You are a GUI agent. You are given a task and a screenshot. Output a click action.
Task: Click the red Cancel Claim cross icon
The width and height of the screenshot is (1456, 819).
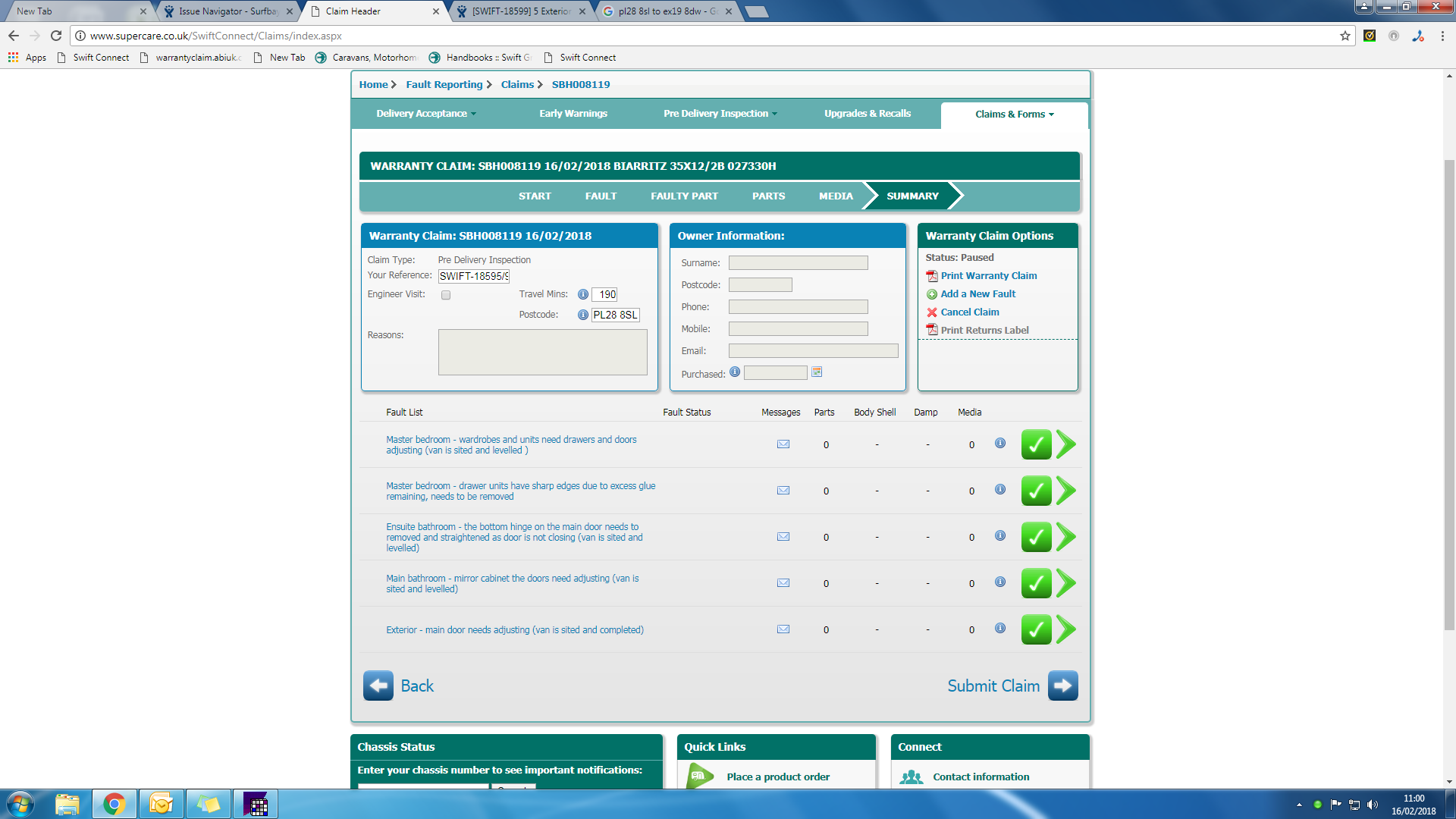point(932,312)
